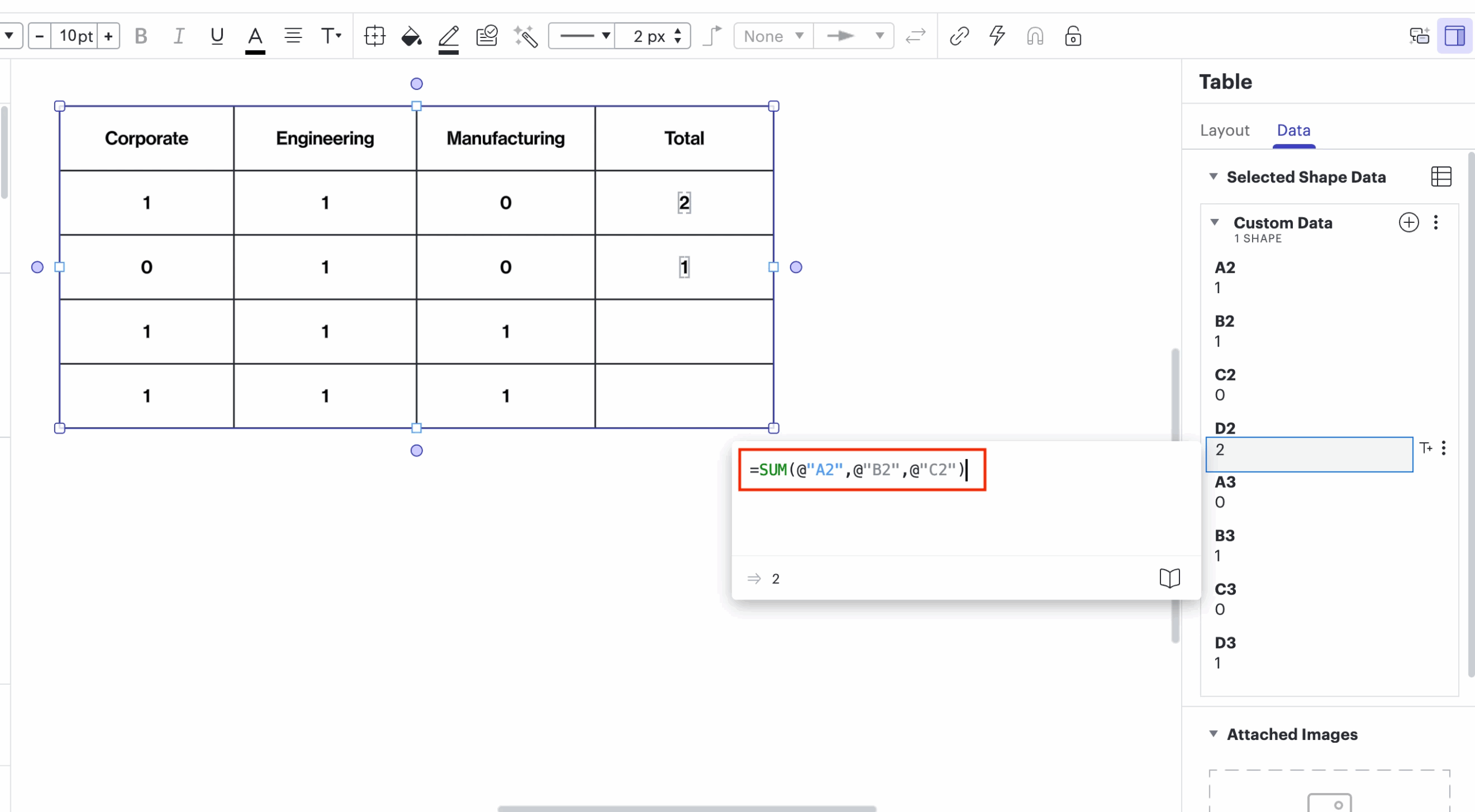Screen dimensions: 1475x812
Task: Click the canvas vertical scrollbar
Action: (x=1175, y=495)
